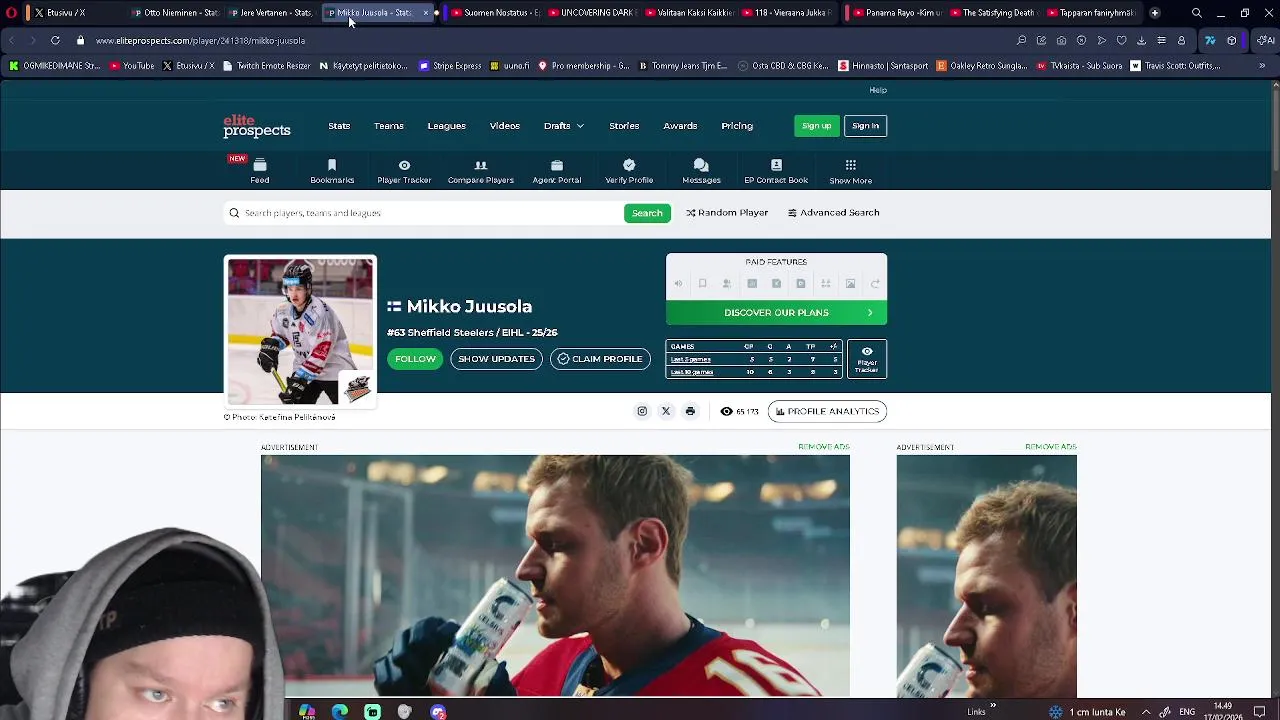Click the X (Twitter) share icon
The height and width of the screenshot is (720, 1280).
click(666, 411)
